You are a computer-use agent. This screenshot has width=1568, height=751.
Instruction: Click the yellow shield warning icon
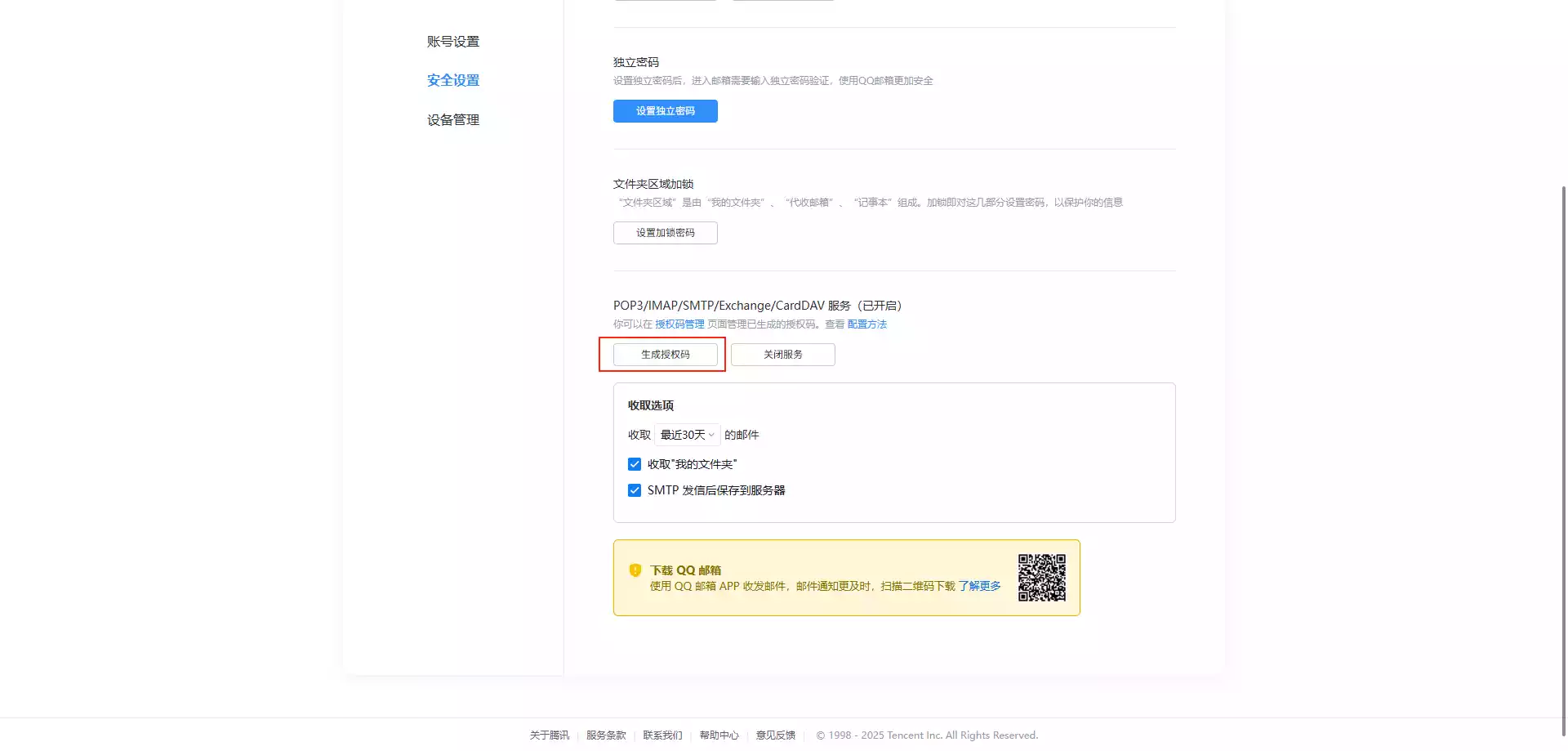[635, 570]
